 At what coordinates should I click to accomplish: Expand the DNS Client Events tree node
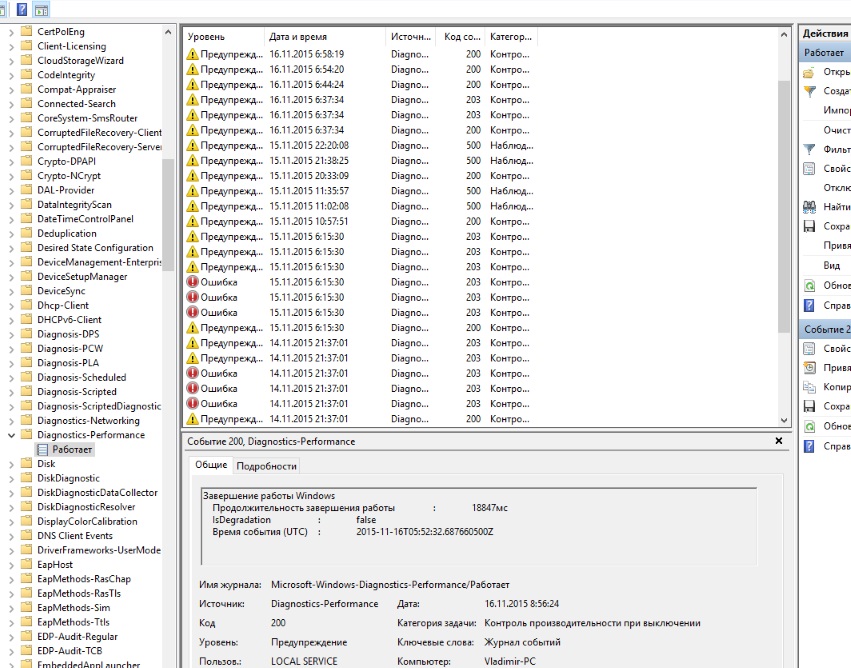(11, 536)
